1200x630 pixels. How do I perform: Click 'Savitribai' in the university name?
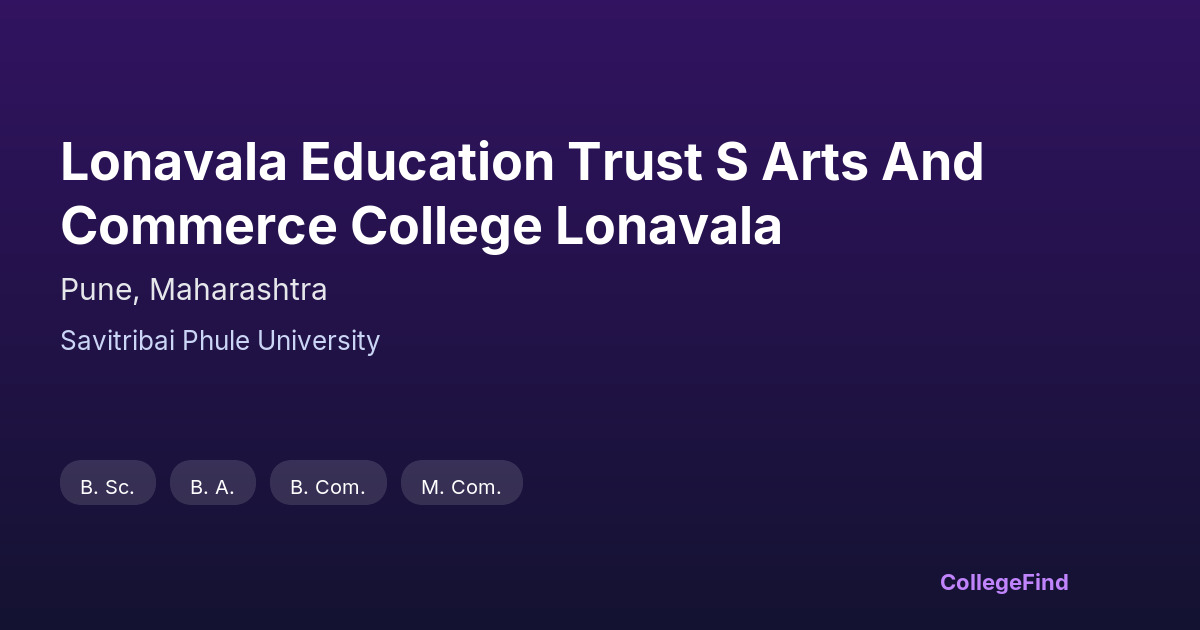[x=117, y=341]
